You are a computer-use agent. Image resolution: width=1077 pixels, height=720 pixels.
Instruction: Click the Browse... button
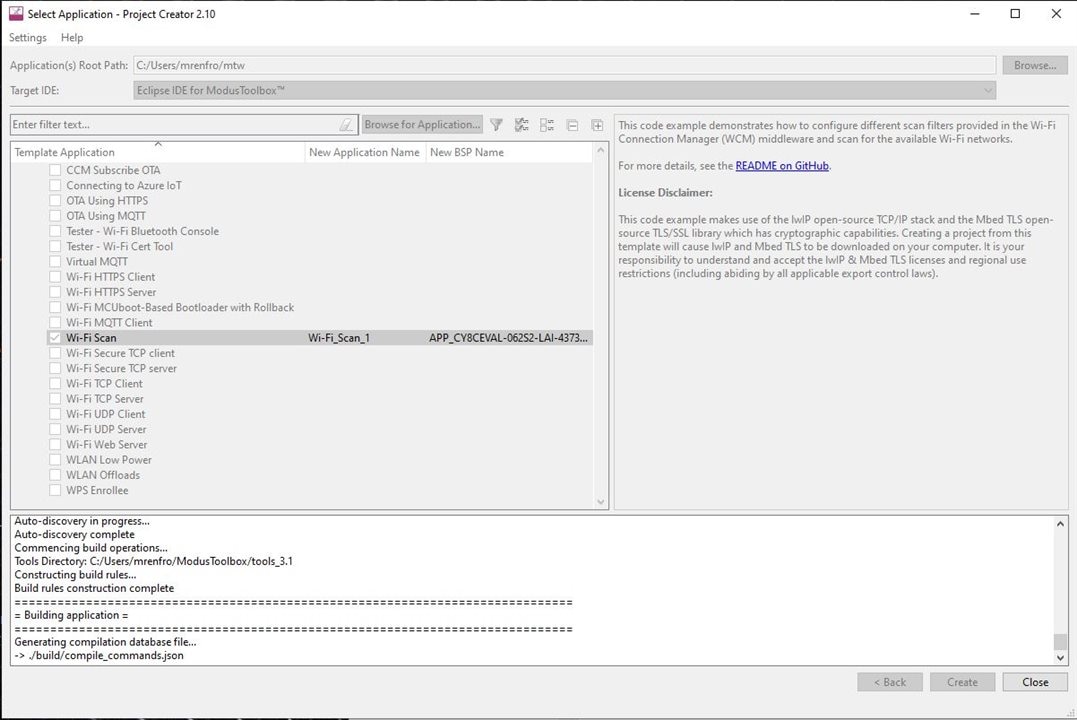click(x=1034, y=65)
